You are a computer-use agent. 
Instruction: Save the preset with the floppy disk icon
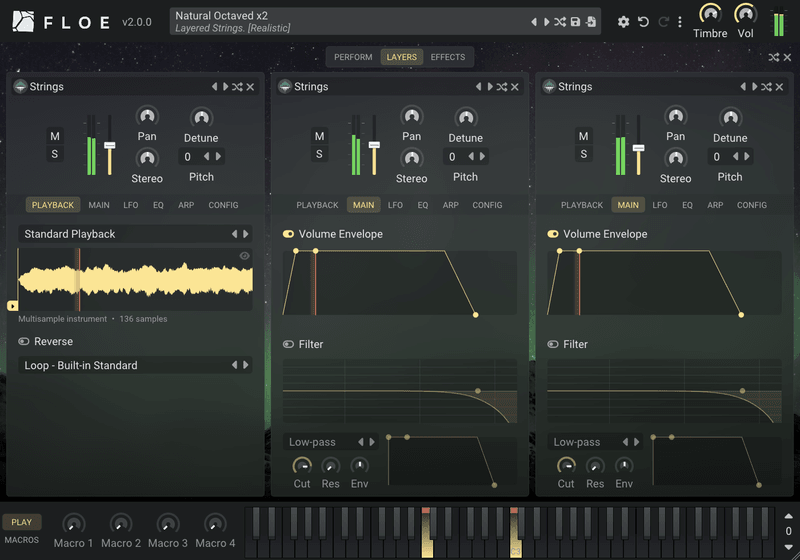(x=575, y=22)
